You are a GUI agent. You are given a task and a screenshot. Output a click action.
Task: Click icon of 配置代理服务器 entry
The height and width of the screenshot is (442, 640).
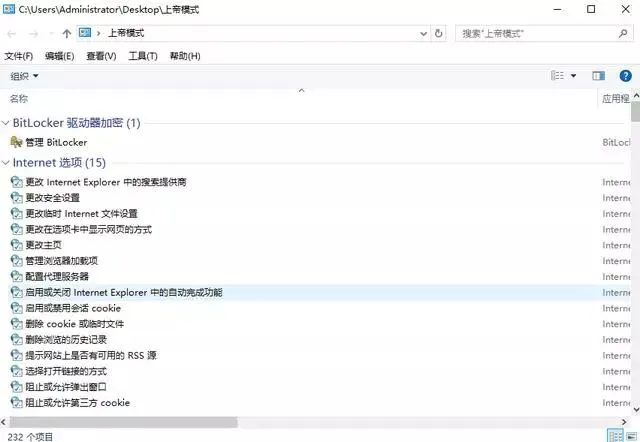[16, 277]
